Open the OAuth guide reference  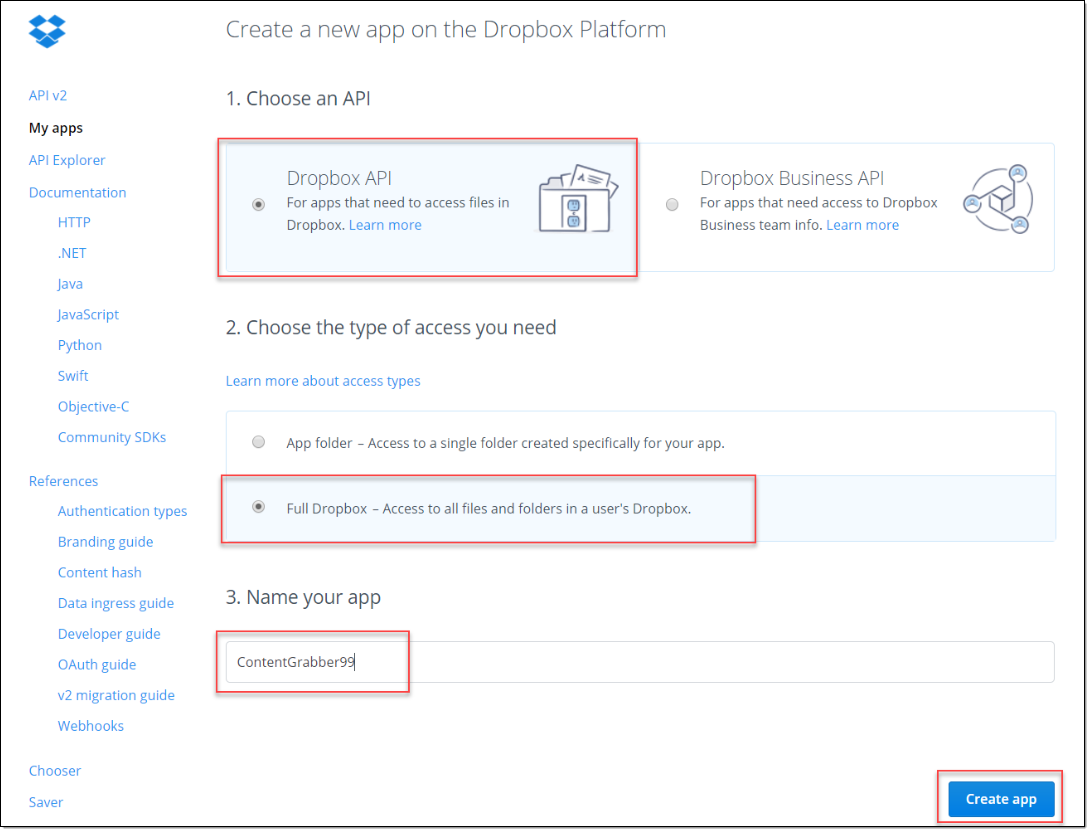click(x=97, y=665)
